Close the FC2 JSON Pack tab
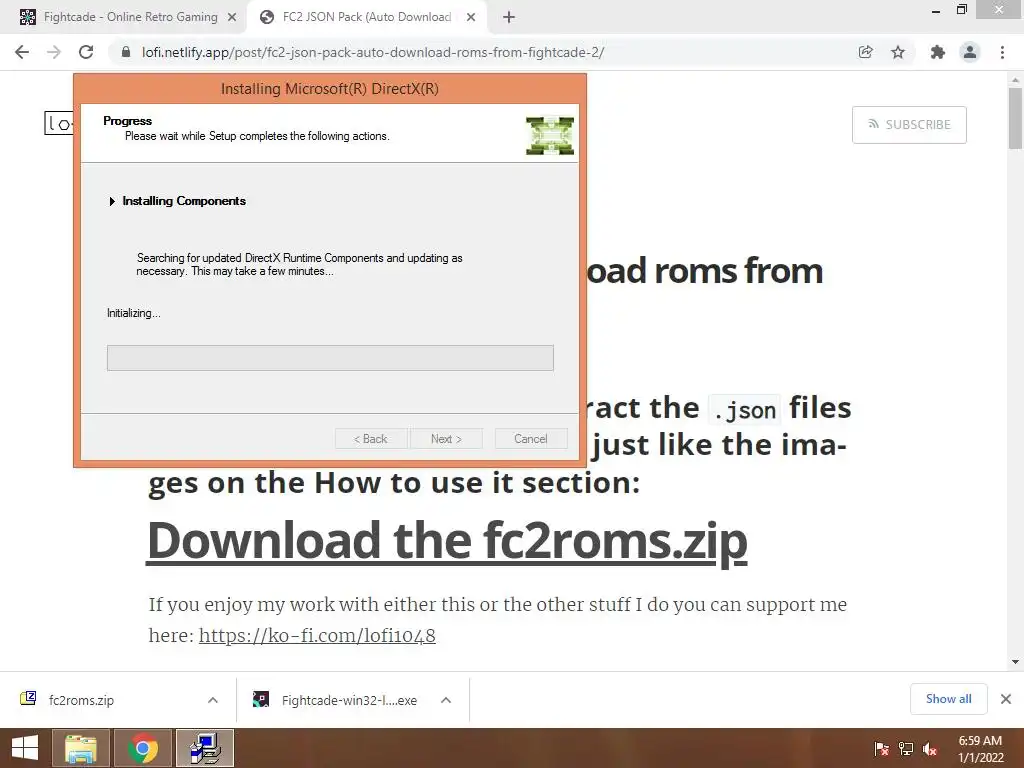This screenshot has width=1024, height=768. tap(471, 17)
